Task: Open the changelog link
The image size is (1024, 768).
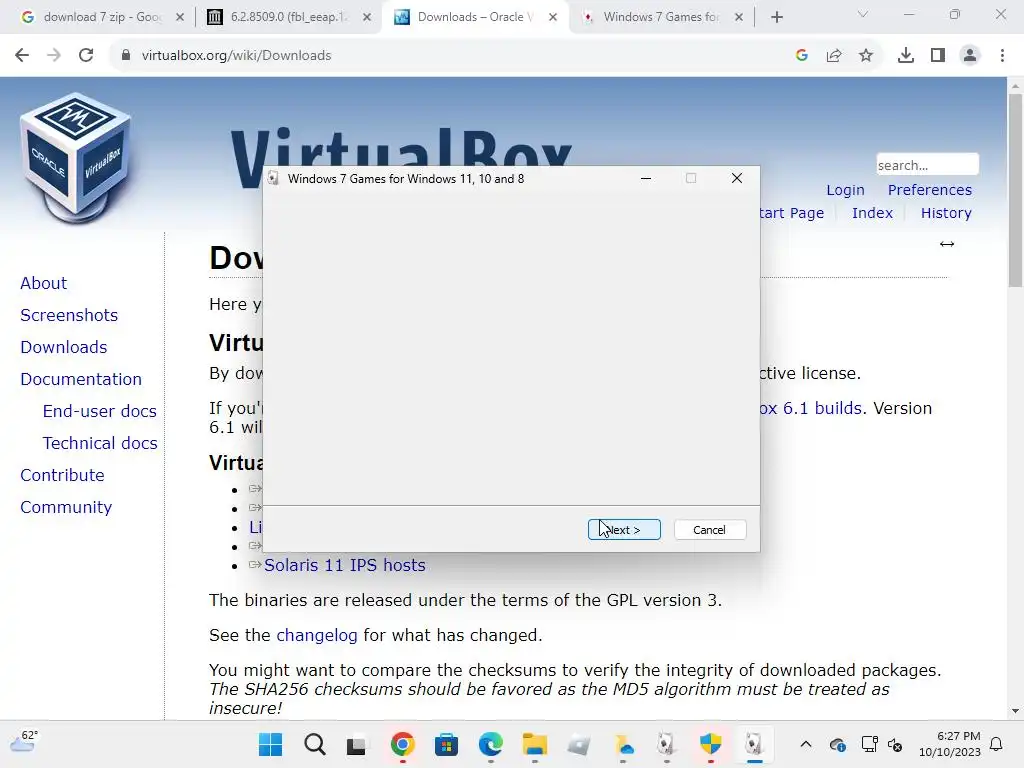Action: [x=317, y=635]
